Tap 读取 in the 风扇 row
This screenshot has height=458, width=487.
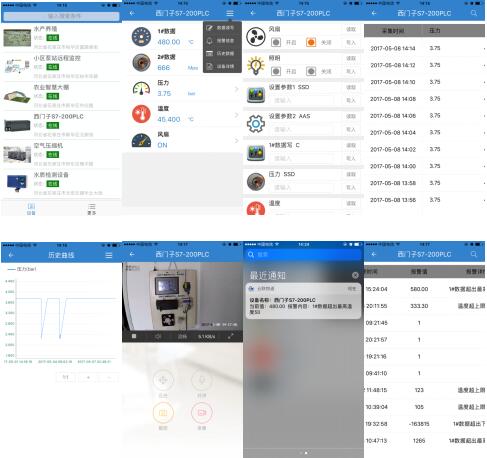click(x=351, y=29)
